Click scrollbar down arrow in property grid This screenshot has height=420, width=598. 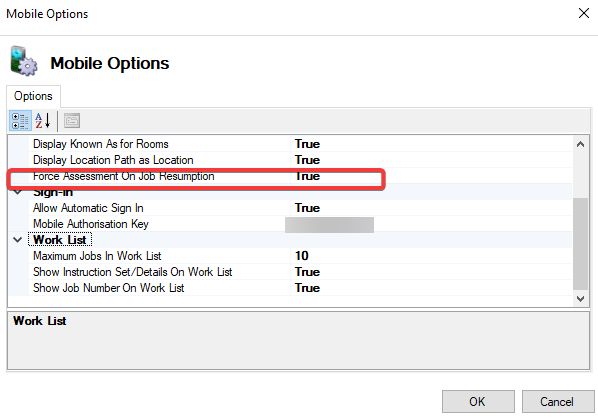click(x=580, y=299)
